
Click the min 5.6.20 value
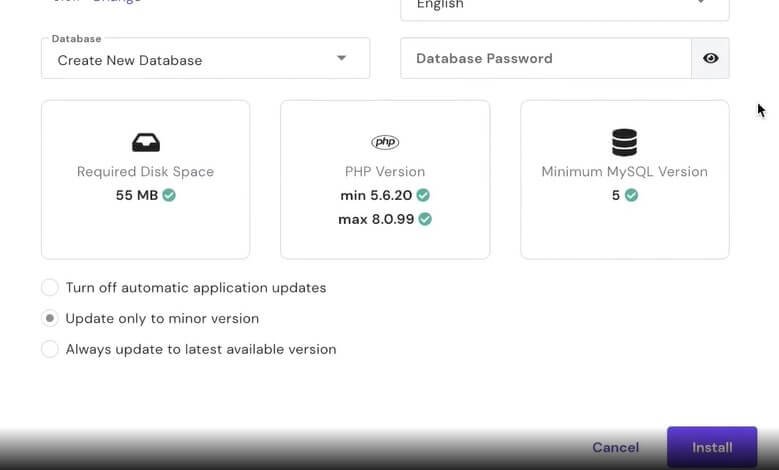376,195
